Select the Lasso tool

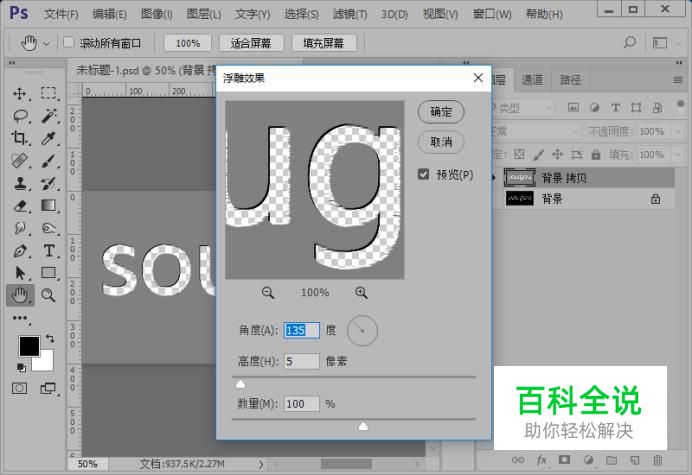(x=20, y=116)
